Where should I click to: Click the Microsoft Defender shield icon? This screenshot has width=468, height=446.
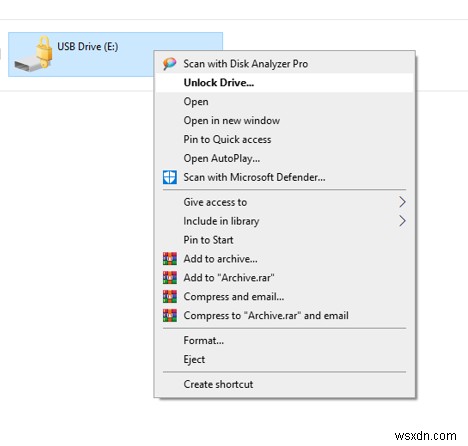pyautogui.click(x=170, y=177)
